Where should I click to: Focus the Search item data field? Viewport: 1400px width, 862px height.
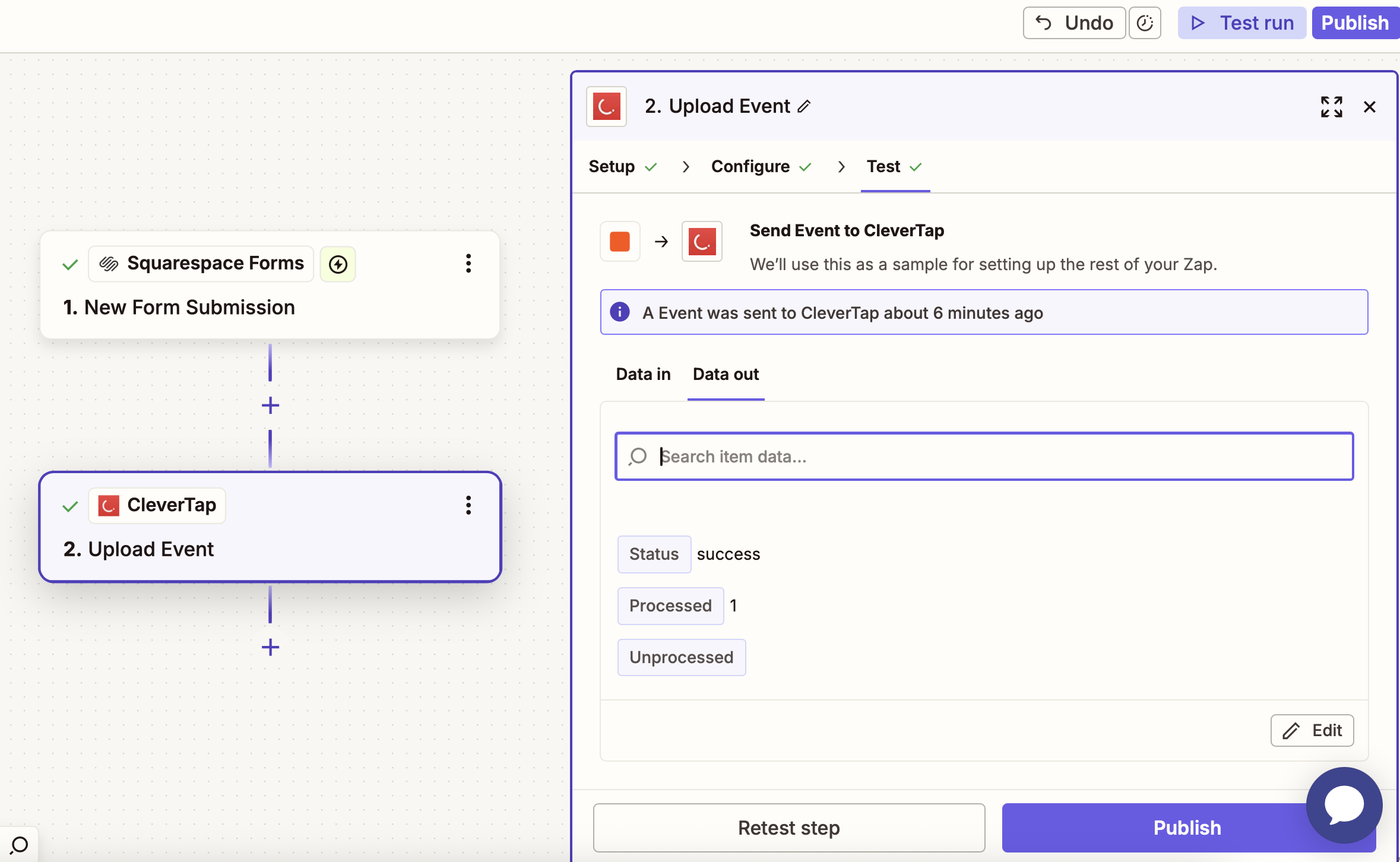pyautogui.click(x=984, y=456)
